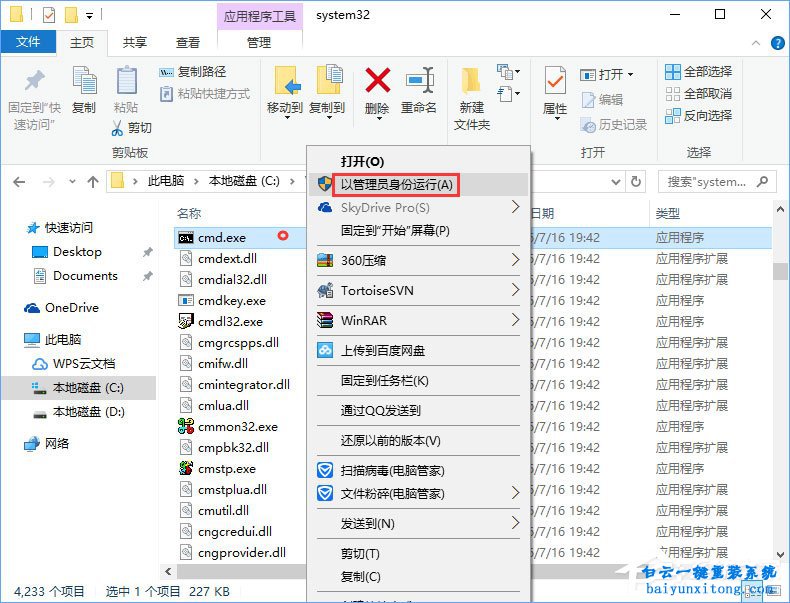Viewport: 790px width, 603px height.
Task: Click Paste shortcut (粘贴快捷方式)
Action: point(205,94)
